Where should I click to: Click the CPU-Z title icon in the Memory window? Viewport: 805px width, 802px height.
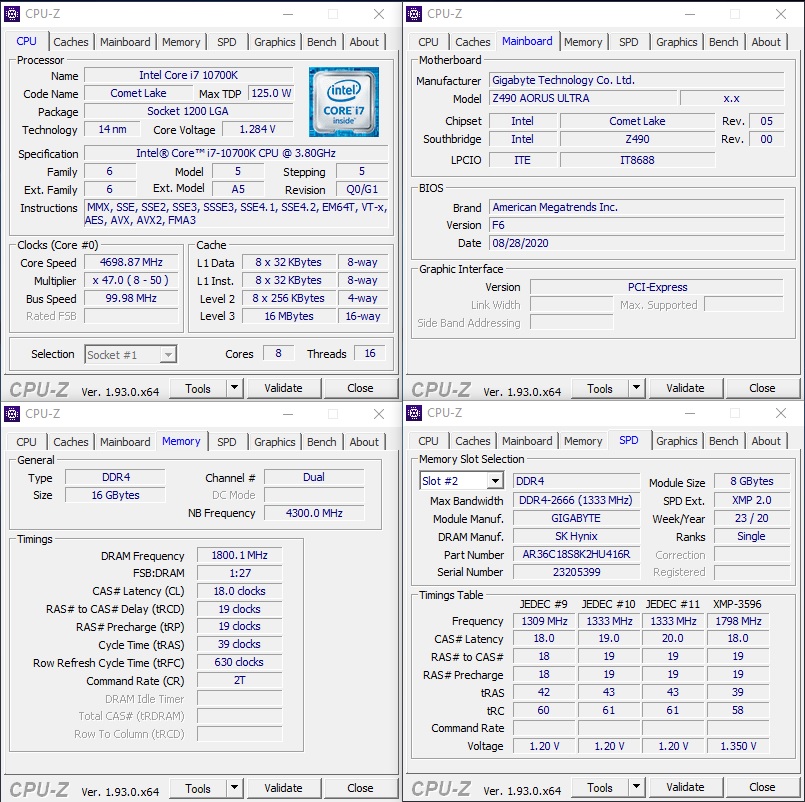click(x=13, y=414)
